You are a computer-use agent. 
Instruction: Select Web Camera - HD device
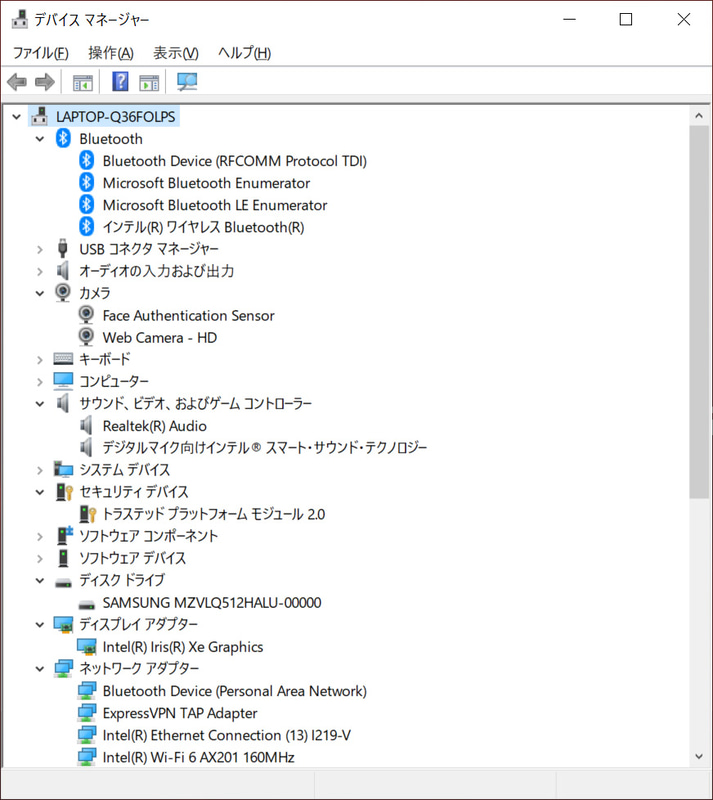160,337
